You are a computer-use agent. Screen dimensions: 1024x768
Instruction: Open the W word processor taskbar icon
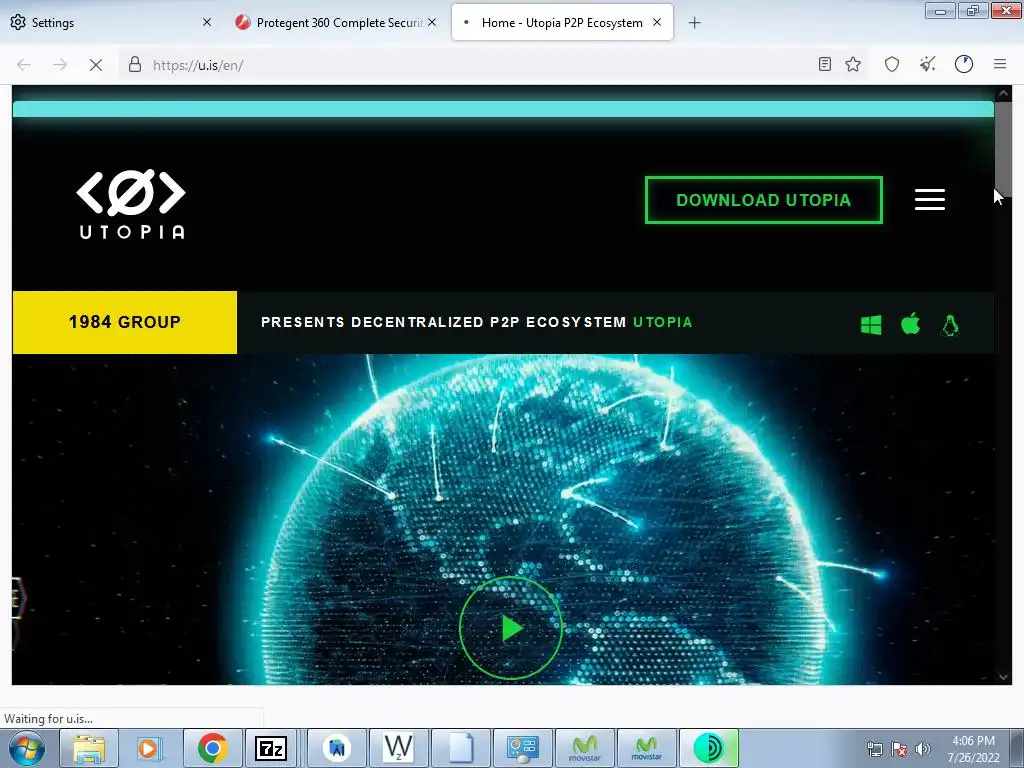[398, 748]
